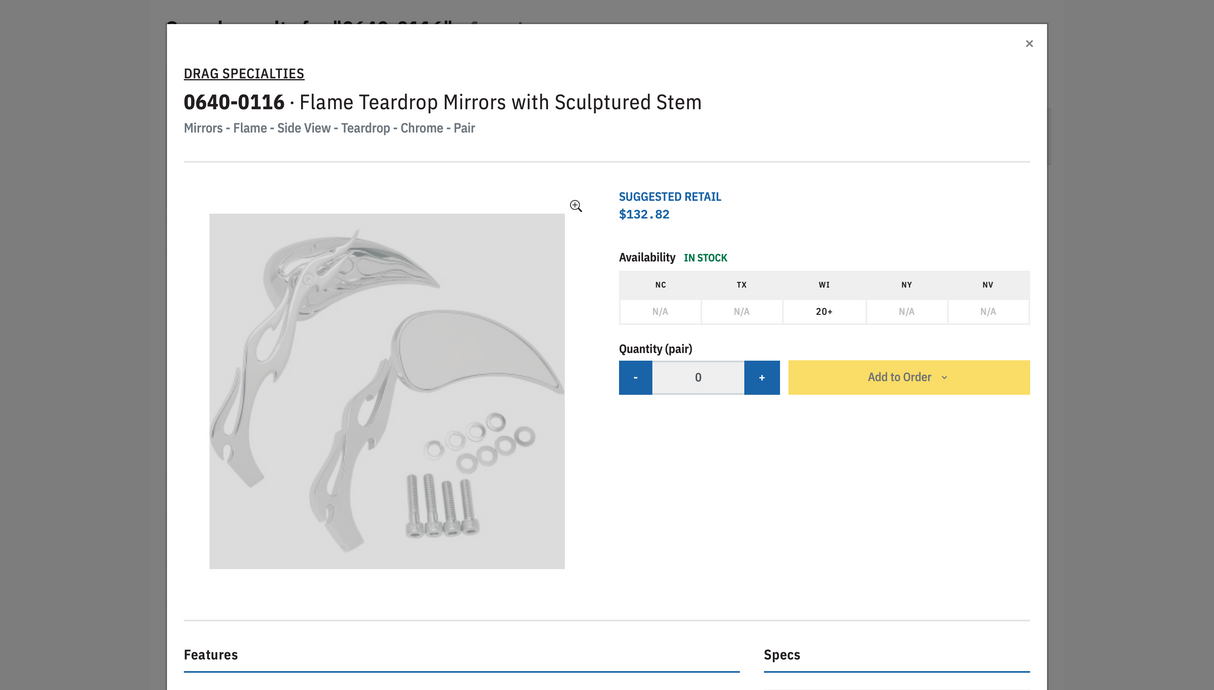The width and height of the screenshot is (1214, 690).
Task: Select the Quantity (pair) label
Action: (x=656, y=349)
